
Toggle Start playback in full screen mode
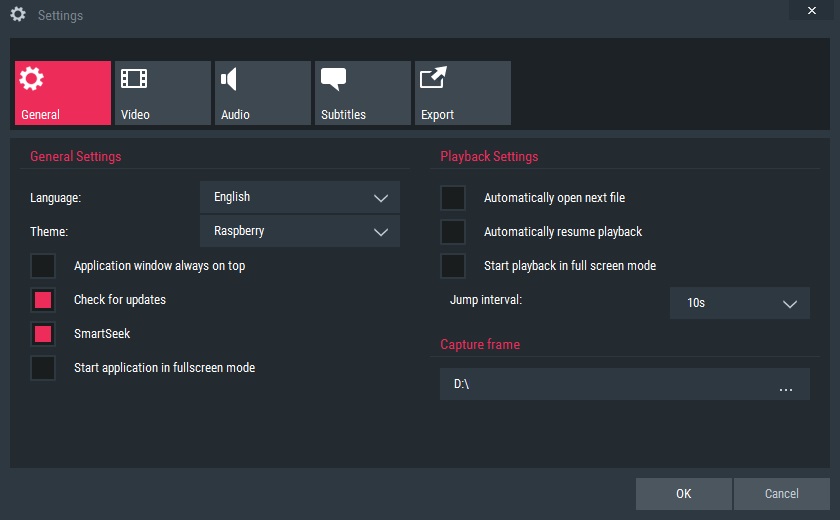coord(453,266)
